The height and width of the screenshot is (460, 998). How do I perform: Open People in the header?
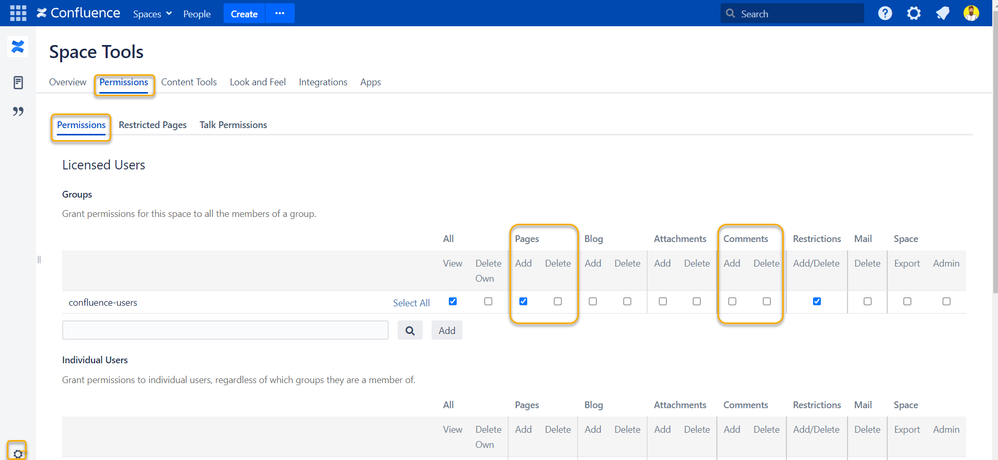click(197, 14)
